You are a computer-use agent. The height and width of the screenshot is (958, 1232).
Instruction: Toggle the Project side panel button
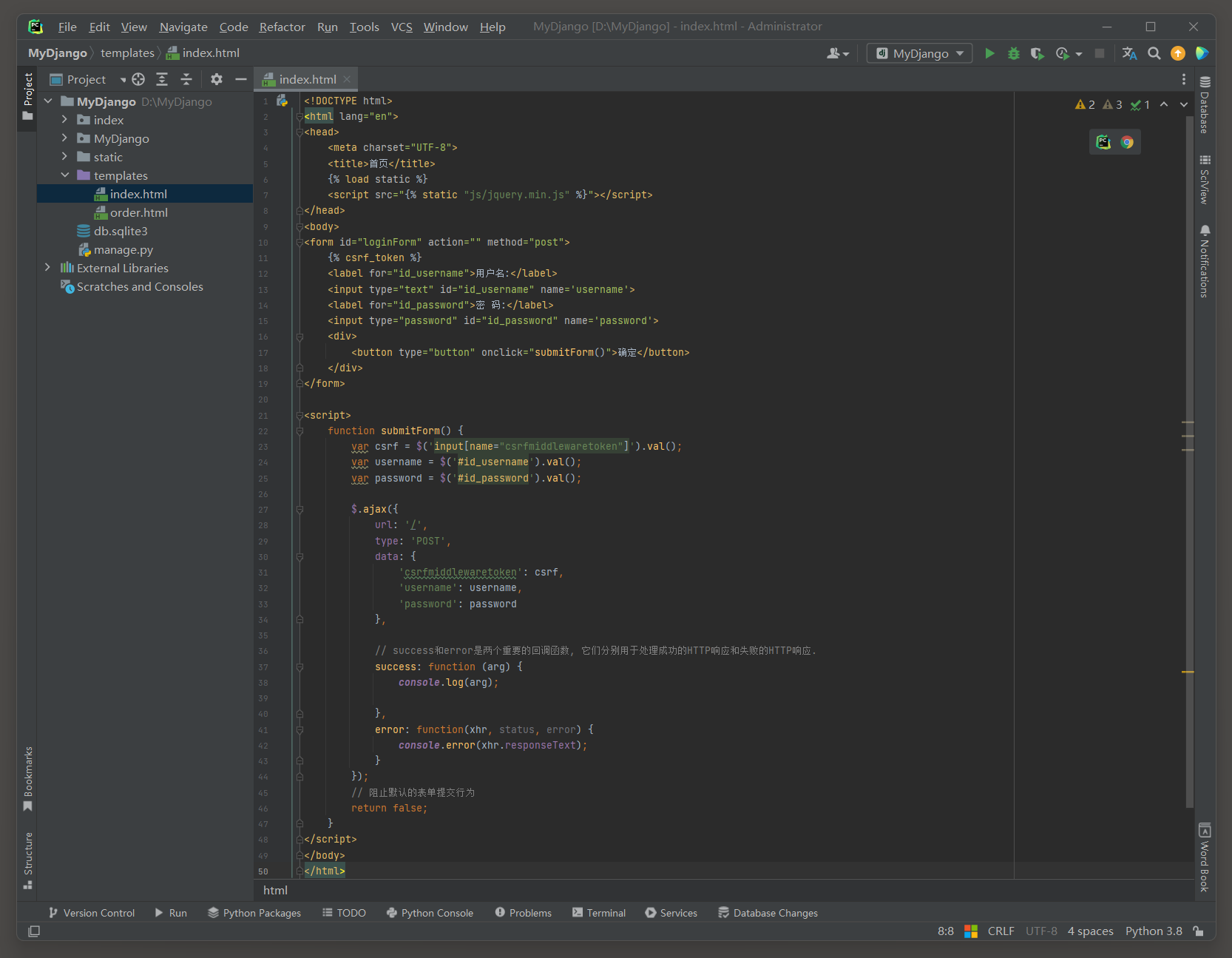click(x=28, y=97)
